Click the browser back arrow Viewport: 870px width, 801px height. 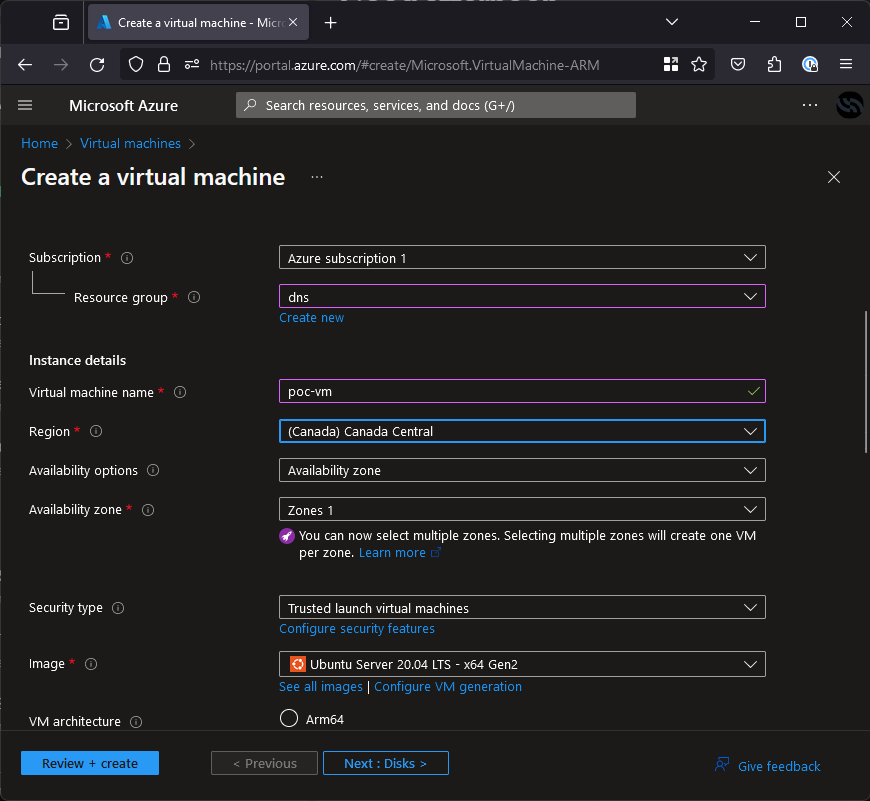[25, 65]
